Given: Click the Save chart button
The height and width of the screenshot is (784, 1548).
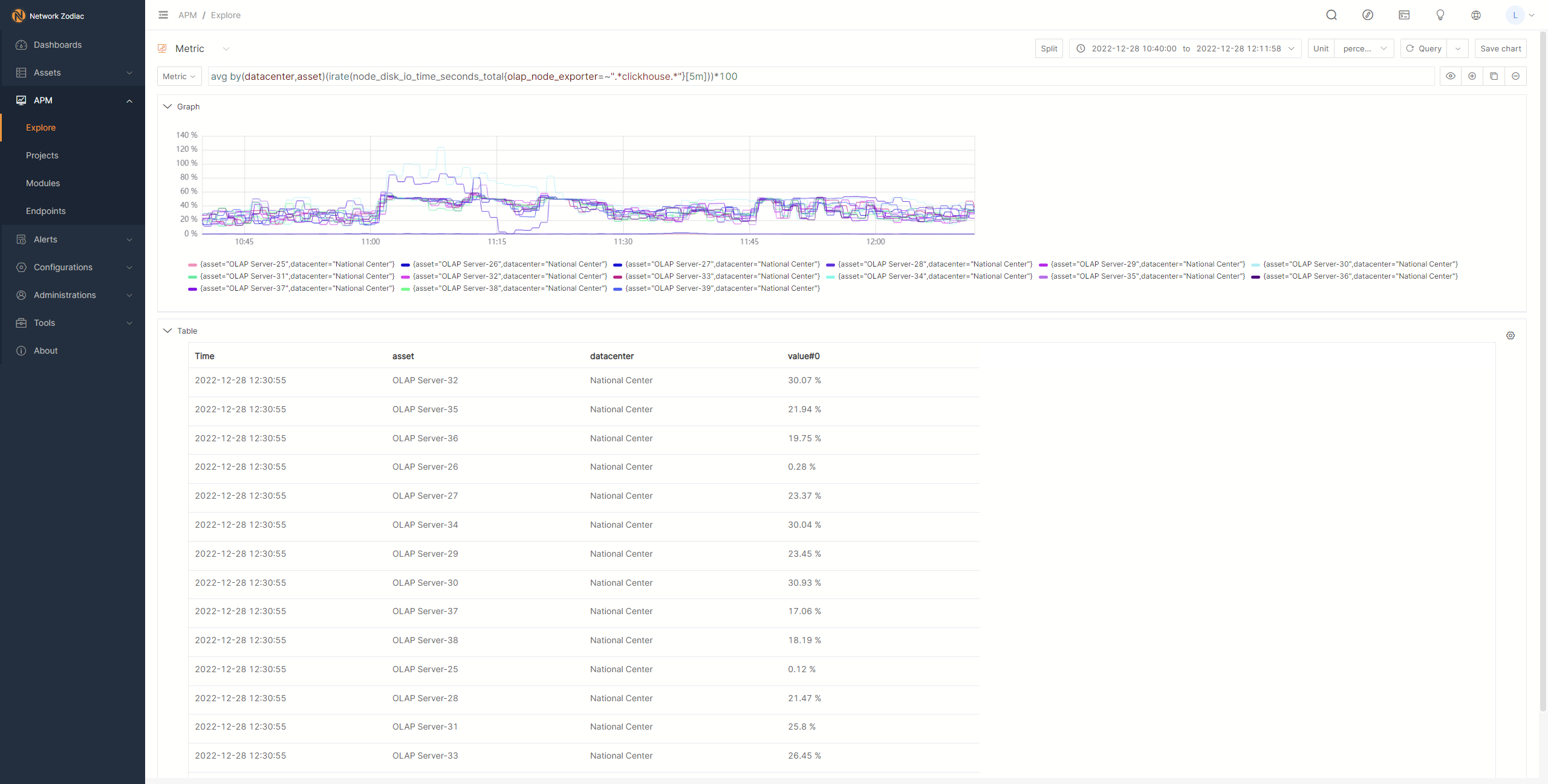Looking at the screenshot, I should click(1500, 48).
